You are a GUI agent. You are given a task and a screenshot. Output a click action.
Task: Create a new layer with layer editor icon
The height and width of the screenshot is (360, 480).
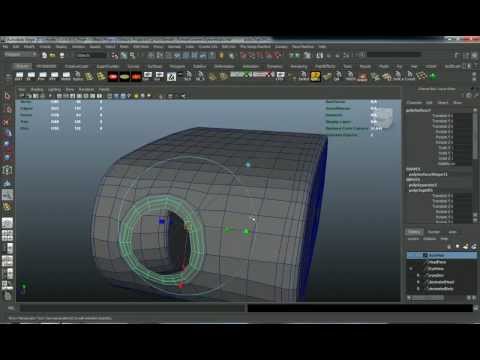(x=466, y=246)
